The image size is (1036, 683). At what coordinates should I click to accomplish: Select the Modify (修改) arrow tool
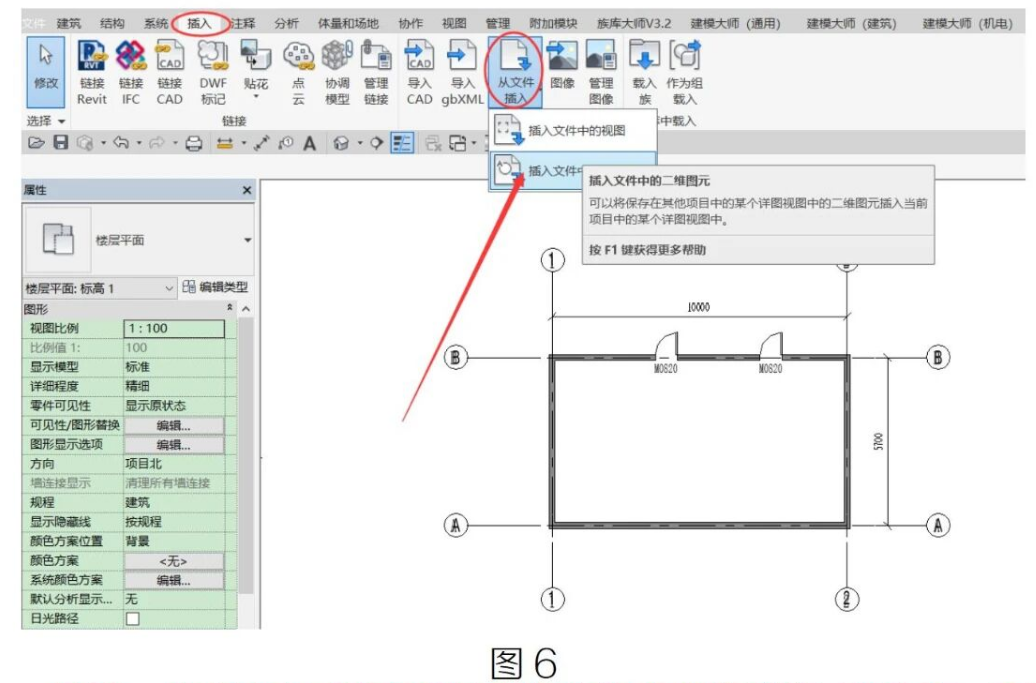point(46,73)
